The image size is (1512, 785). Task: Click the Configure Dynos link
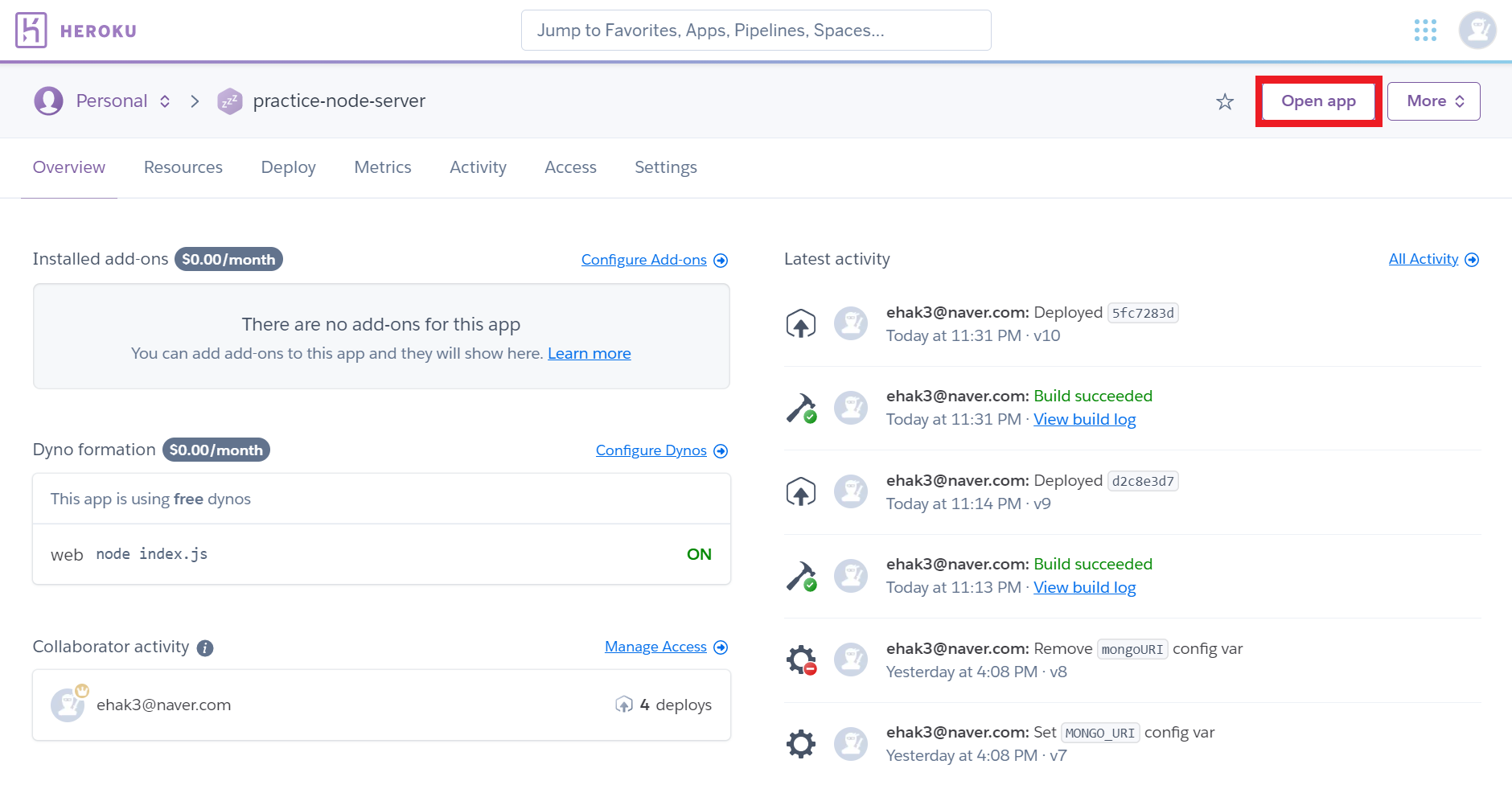[x=651, y=450]
